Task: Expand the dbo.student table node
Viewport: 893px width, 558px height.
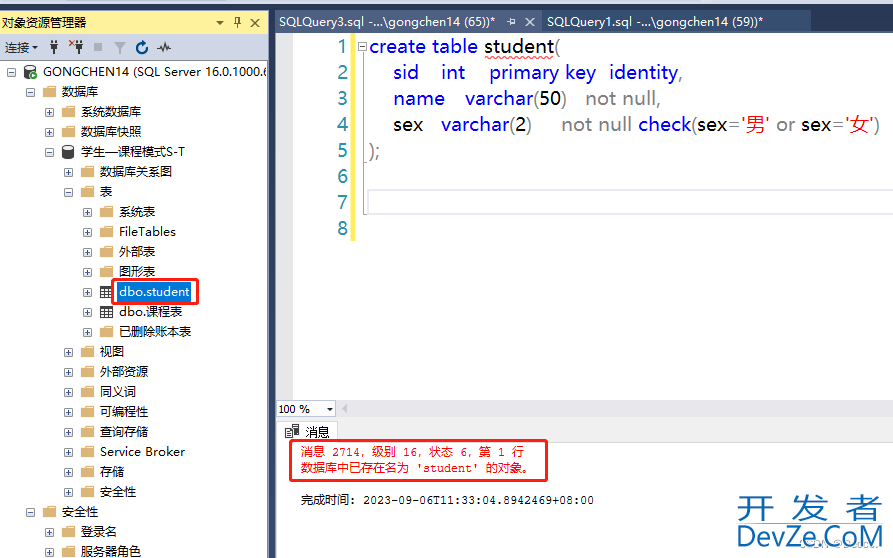Action: tap(88, 292)
